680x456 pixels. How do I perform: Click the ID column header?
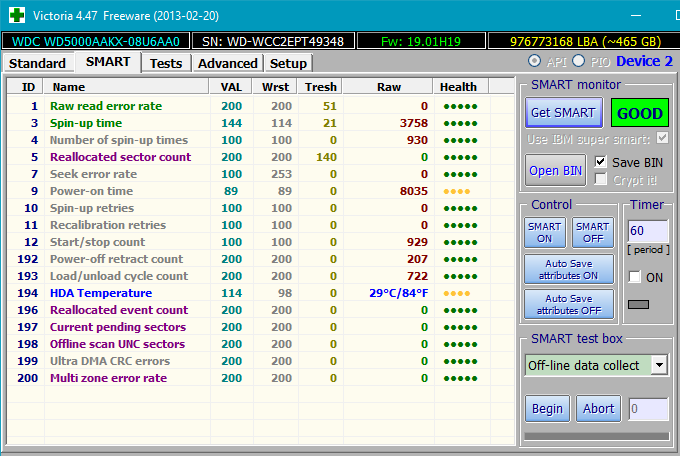coord(25,87)
